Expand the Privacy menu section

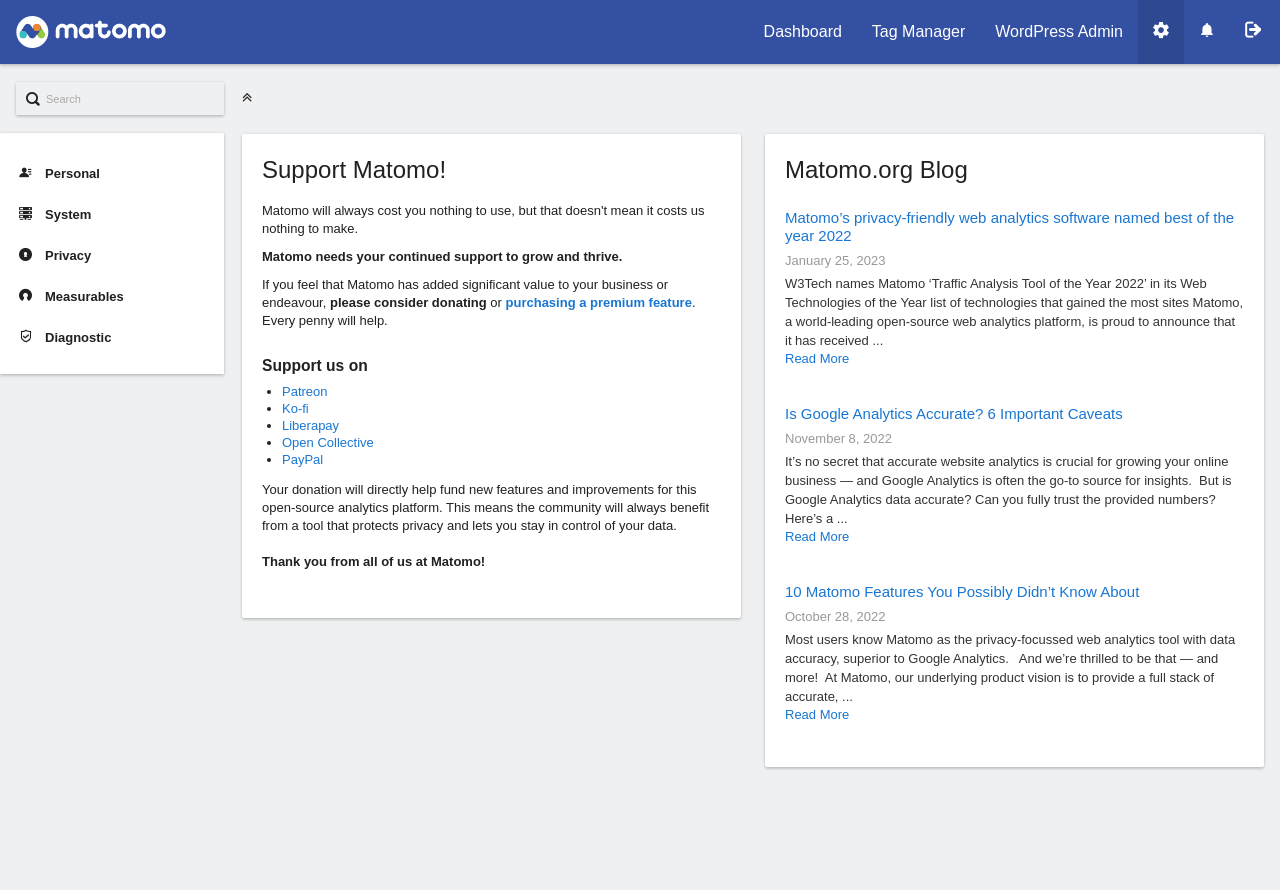click(68, 256)
